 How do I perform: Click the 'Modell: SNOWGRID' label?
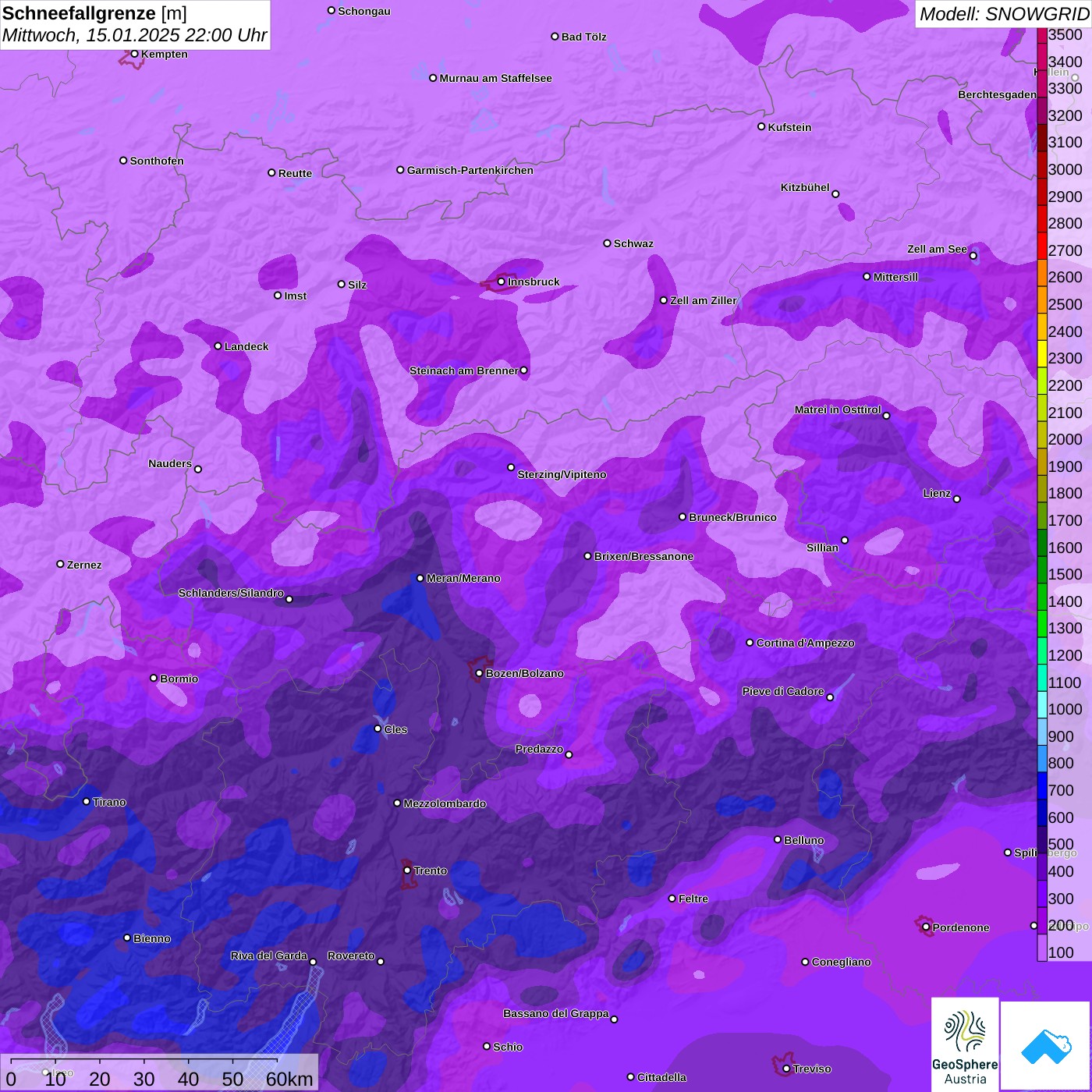pos(1004,14)
